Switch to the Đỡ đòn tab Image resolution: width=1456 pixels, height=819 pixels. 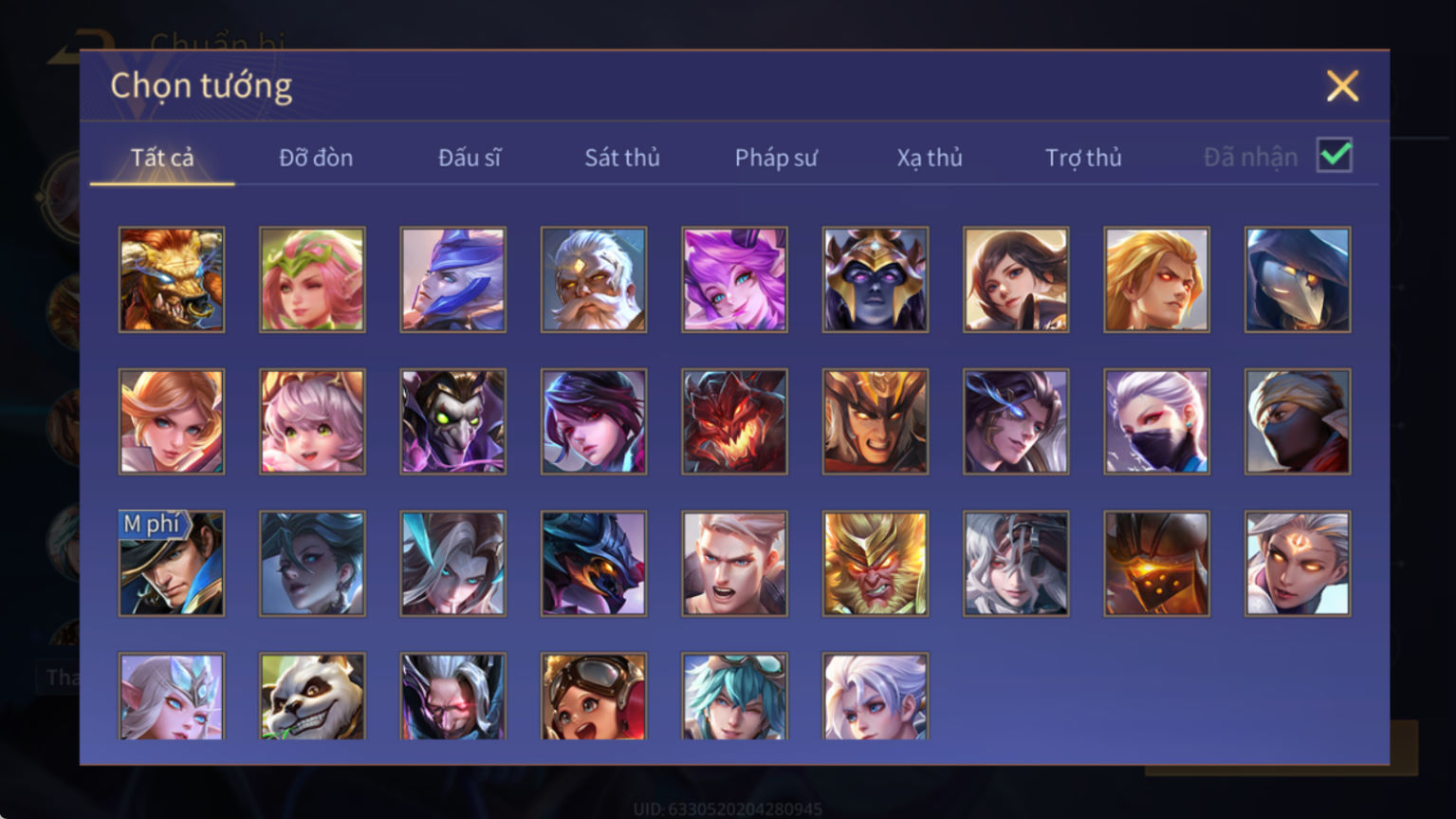316,158
